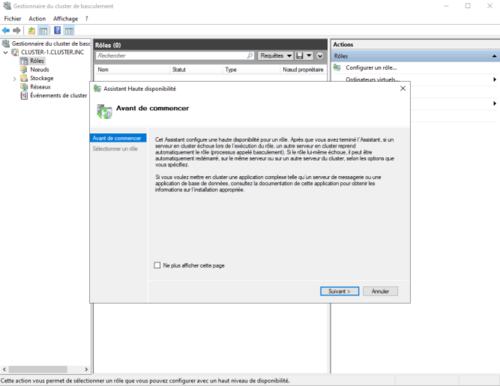
Task: Click the Up one level folder icon
Action: [32, 31]
